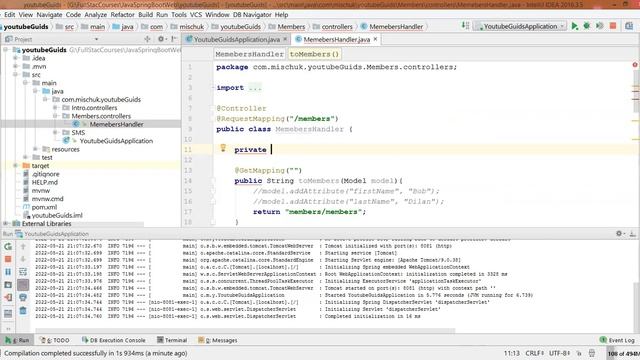The image size is (640, 360).
Task: Open the Terminal tool window
Action: pyautogui.click(x=172, y=340)
